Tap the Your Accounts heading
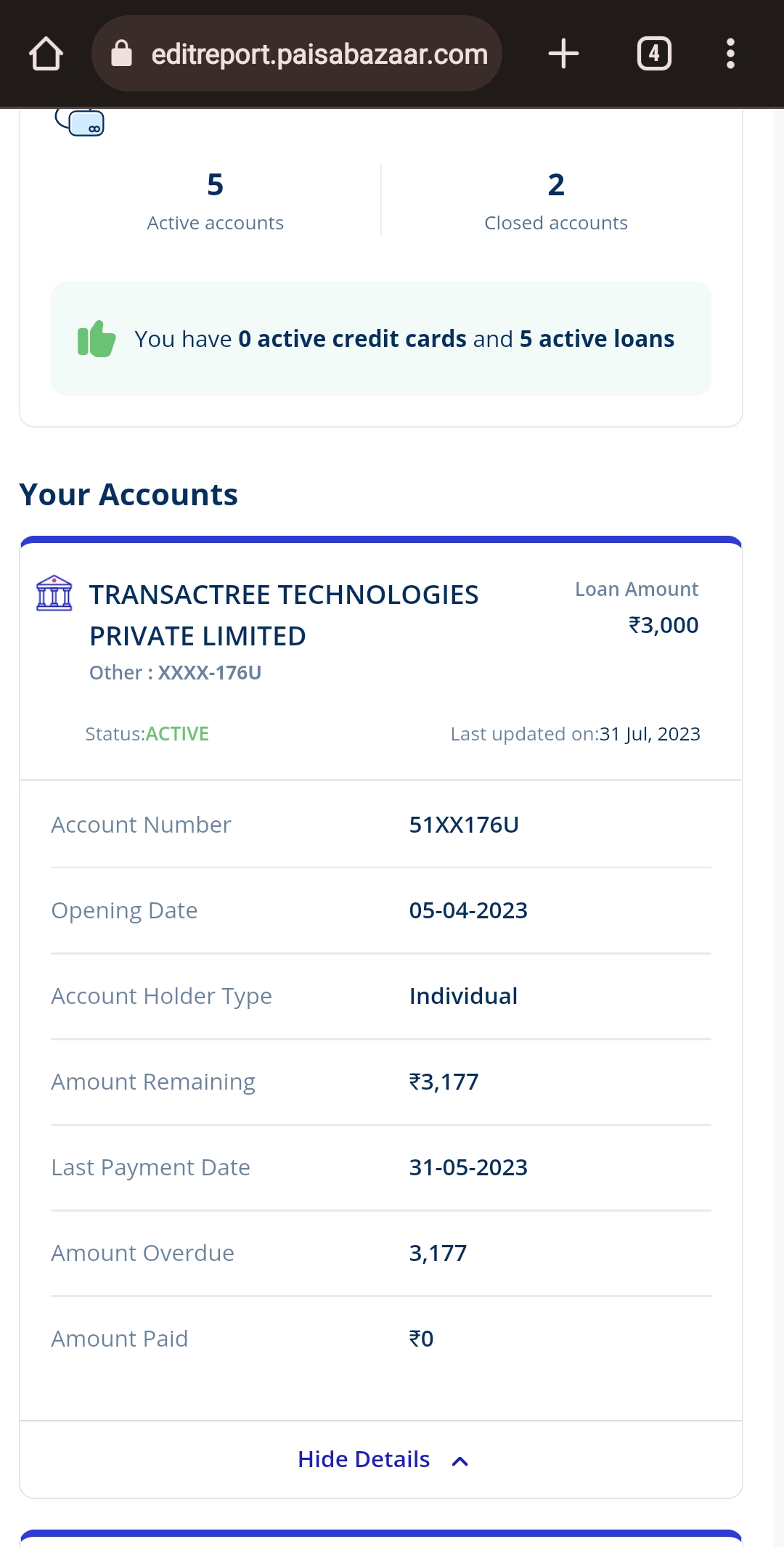Screen dimensions: 784x1547 128,494
